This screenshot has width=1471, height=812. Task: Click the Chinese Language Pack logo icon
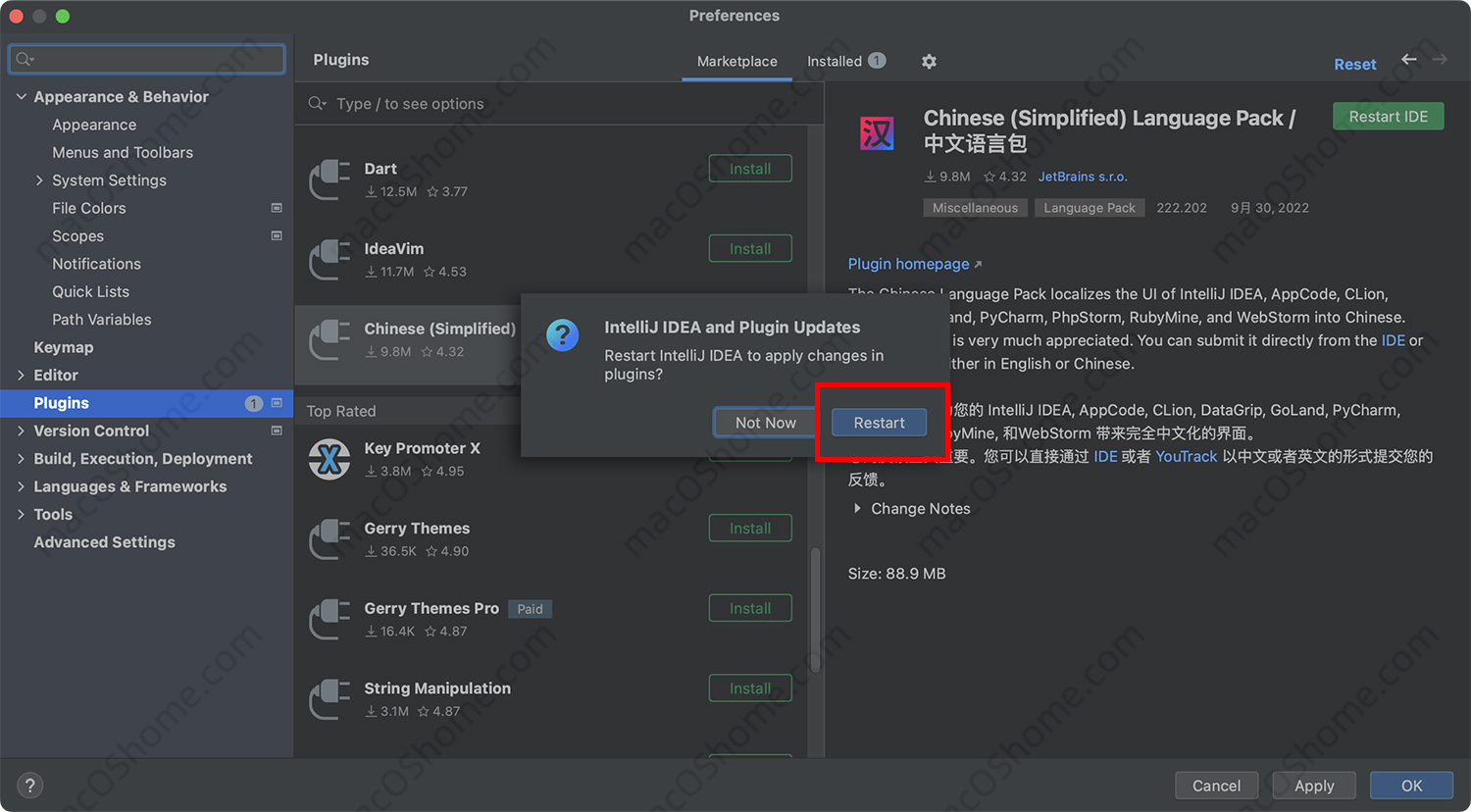pos(877,132)
